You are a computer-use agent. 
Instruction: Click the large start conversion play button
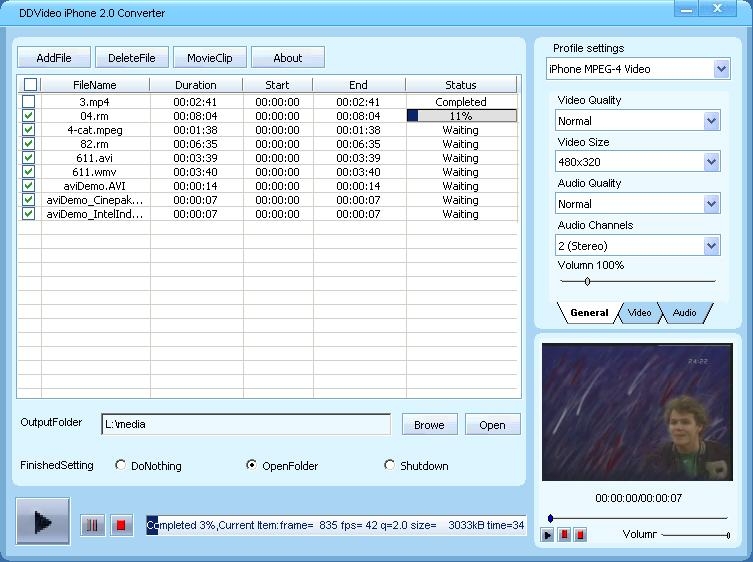43,521
